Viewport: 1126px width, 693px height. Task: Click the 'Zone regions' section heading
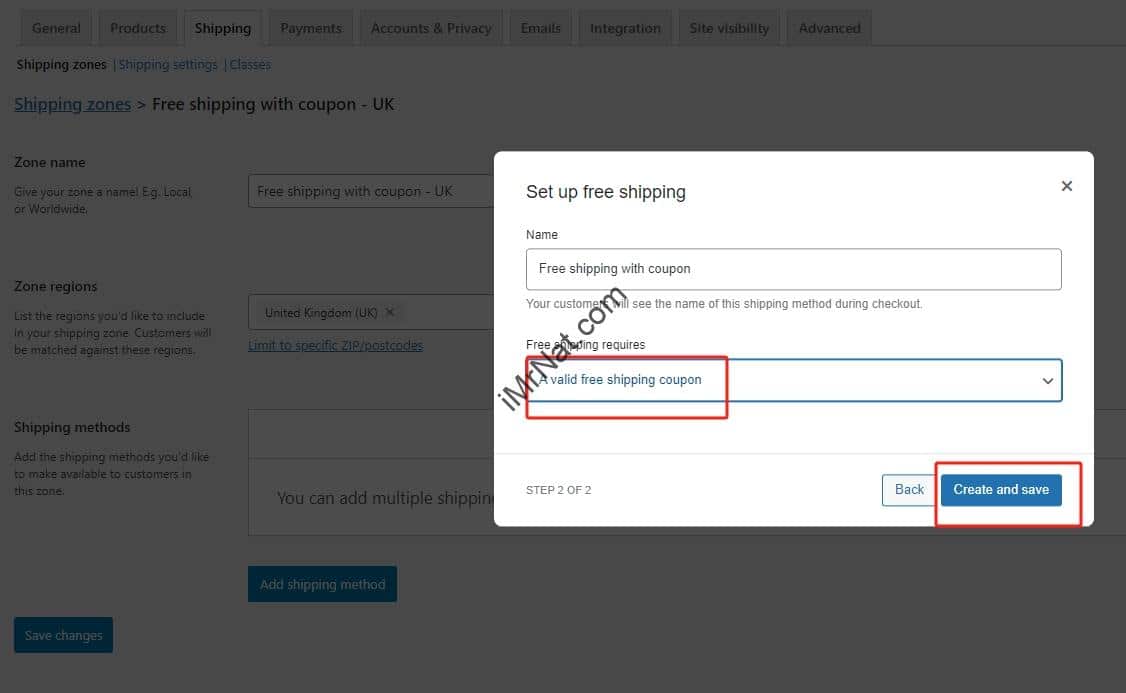click(55, 287)
